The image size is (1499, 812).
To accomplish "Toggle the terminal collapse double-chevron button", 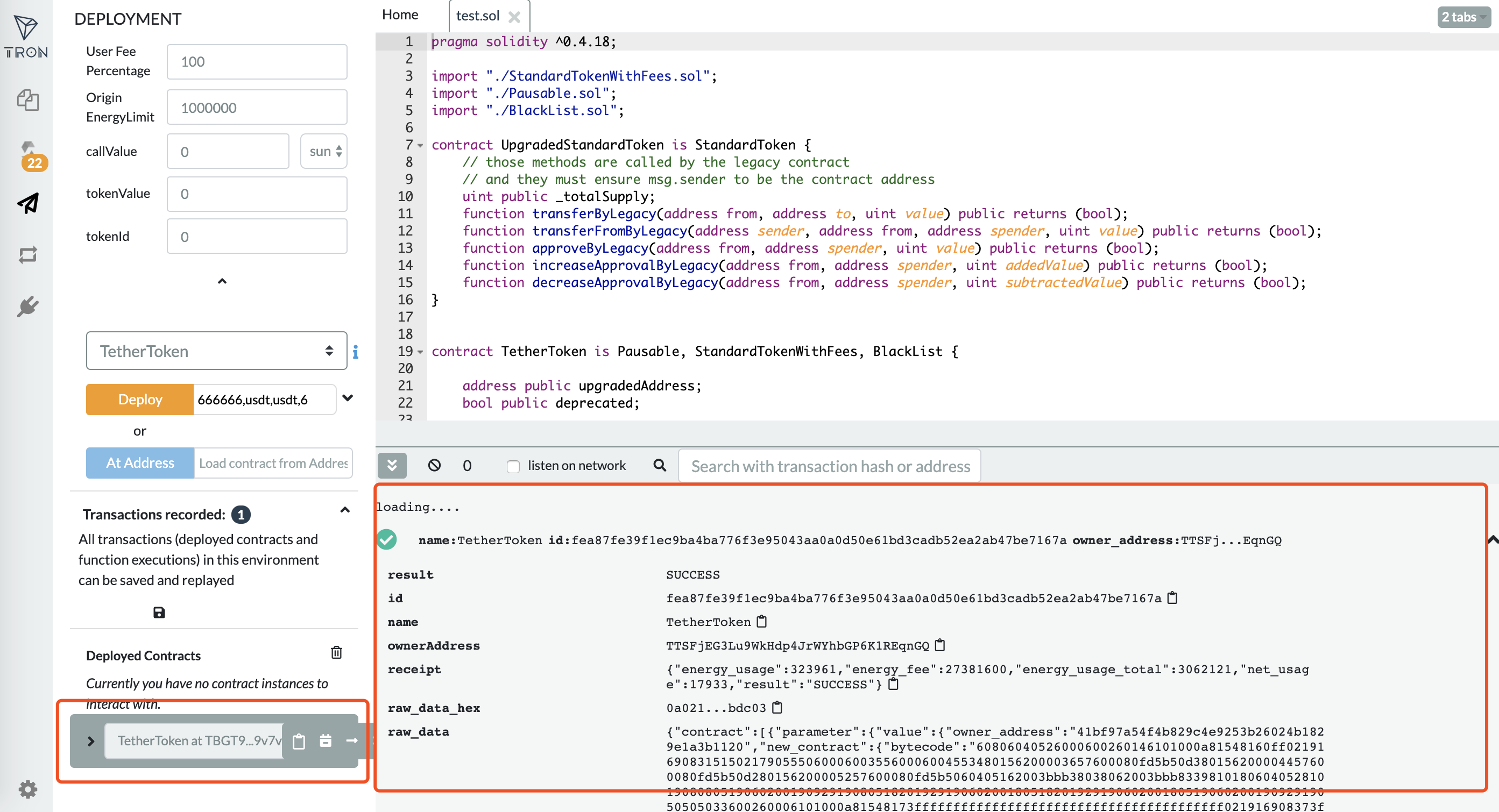I will tap(392, 465).
